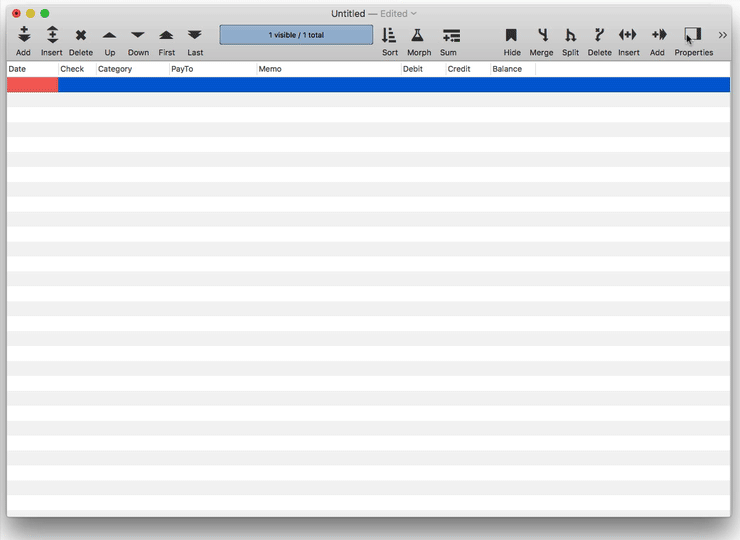Viewport: 740px width, 540px height.
Task: Select the Debit column header
Action: 423,69
